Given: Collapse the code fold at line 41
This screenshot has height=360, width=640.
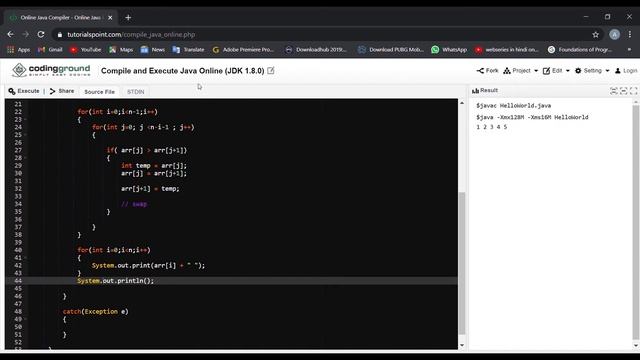Looking at the screenshot, I should click(25, 258).
